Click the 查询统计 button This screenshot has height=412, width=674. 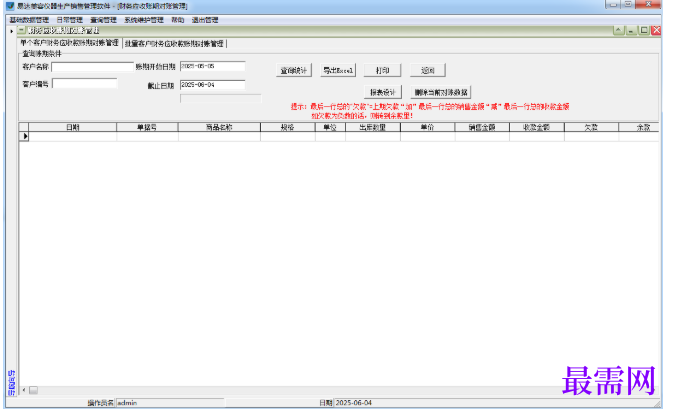tap(294, 70)
